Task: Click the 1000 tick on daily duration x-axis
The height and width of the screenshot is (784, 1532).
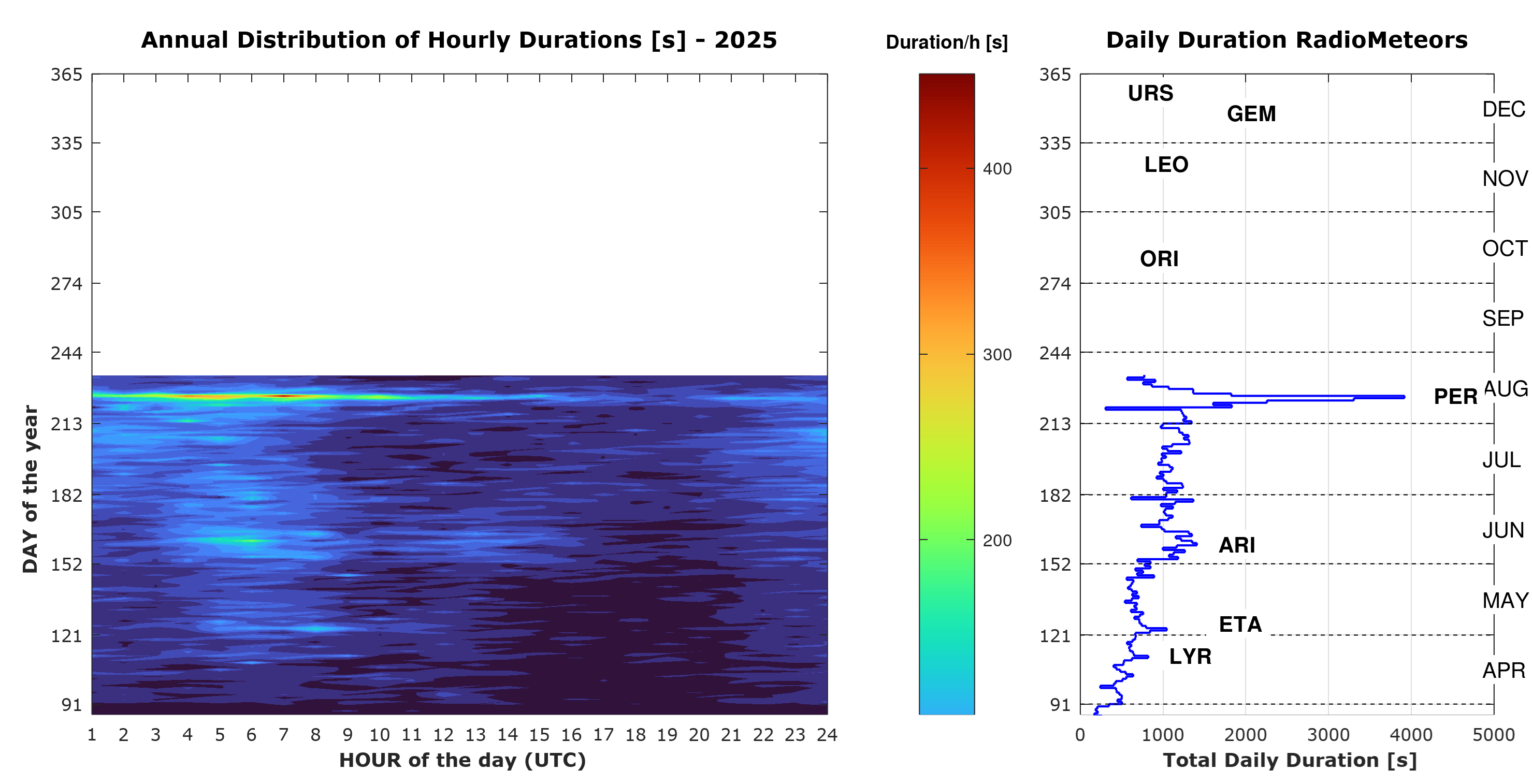Action: [1163, 735]
